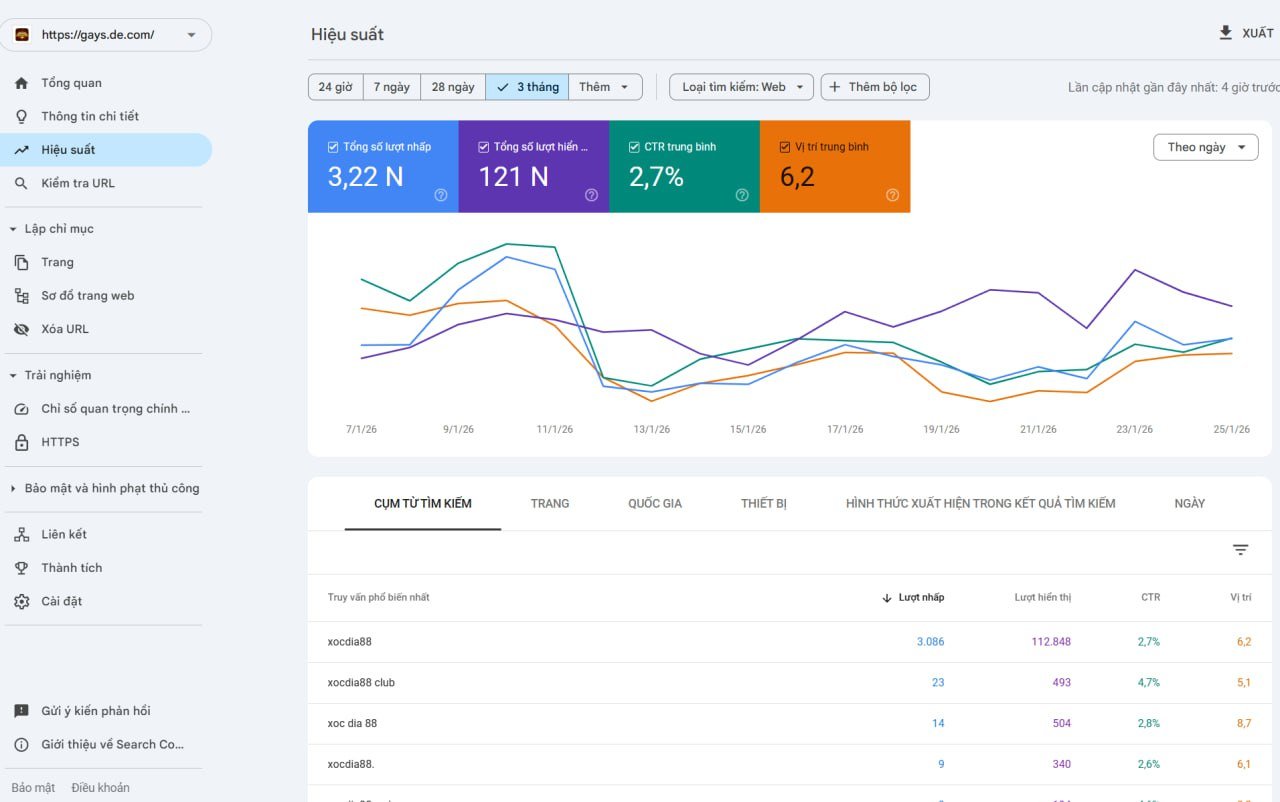This screenshot has width=1280, height=802.
Task: Click the feedback icon beside Gửi ý kiến phản hồi
Action: point(21,711)
